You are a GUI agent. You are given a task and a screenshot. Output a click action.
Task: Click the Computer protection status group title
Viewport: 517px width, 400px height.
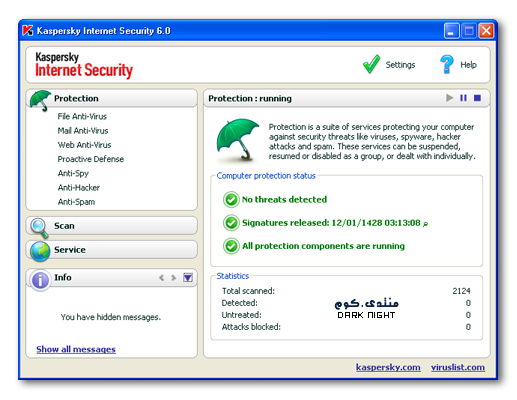click(x=266, y=176)
